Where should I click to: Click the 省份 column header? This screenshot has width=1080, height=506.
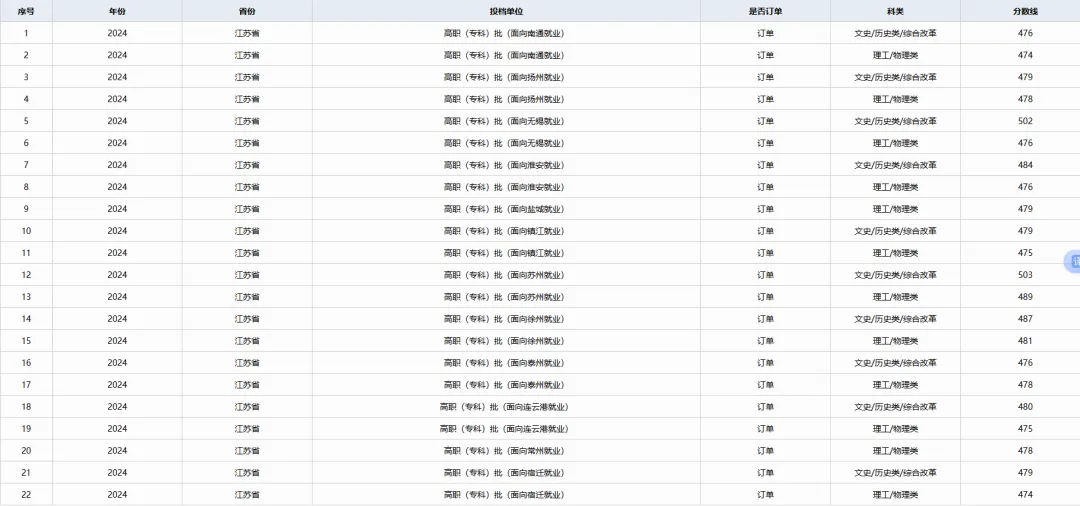pos(247,10)
